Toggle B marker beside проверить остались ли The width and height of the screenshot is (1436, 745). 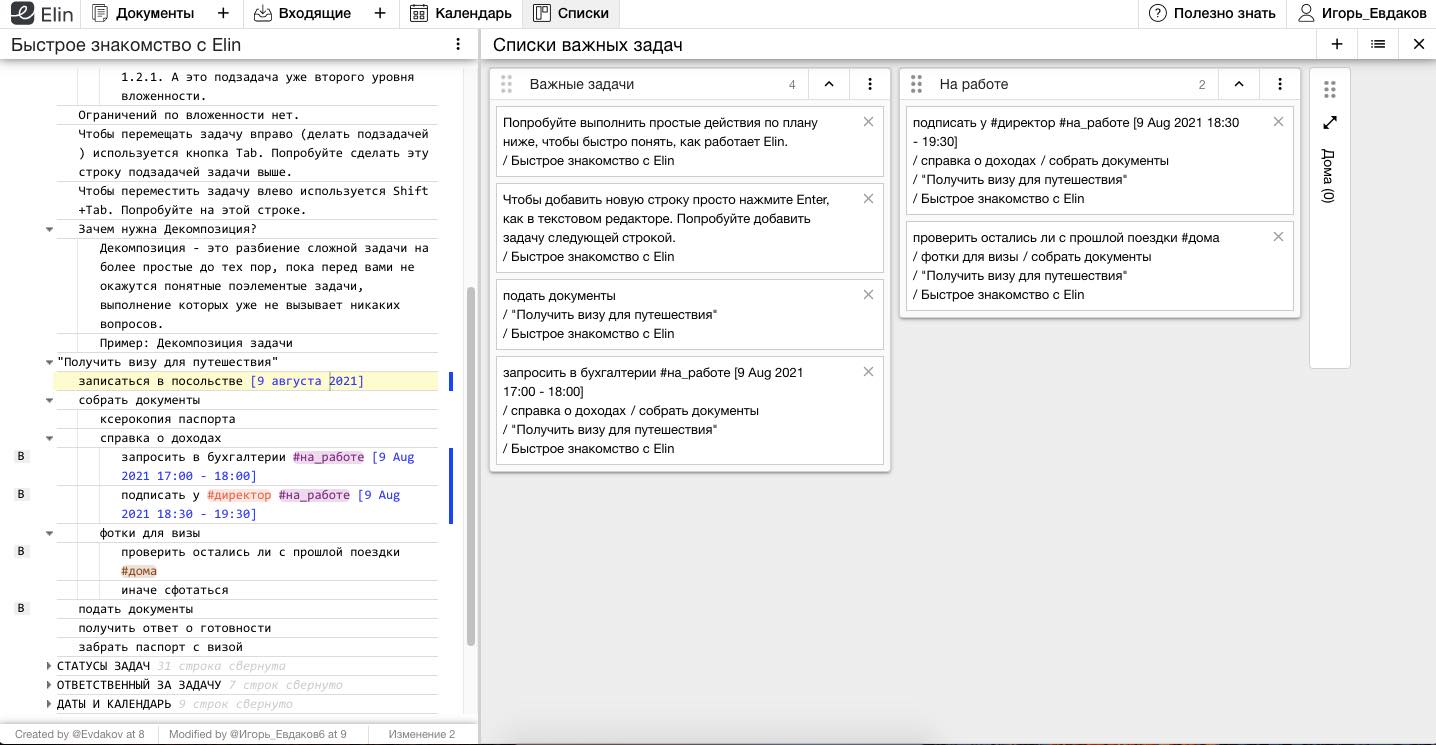pos(21,551)
